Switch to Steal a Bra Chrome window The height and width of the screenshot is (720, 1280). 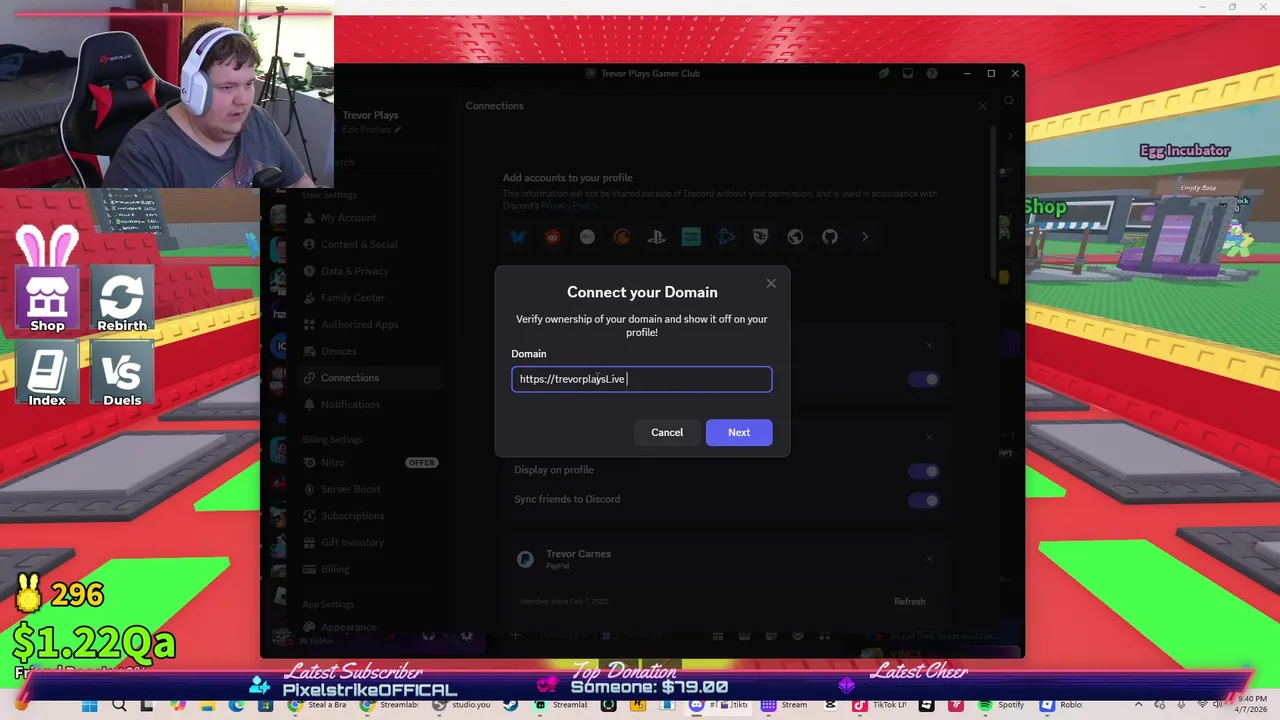[318, 705]
